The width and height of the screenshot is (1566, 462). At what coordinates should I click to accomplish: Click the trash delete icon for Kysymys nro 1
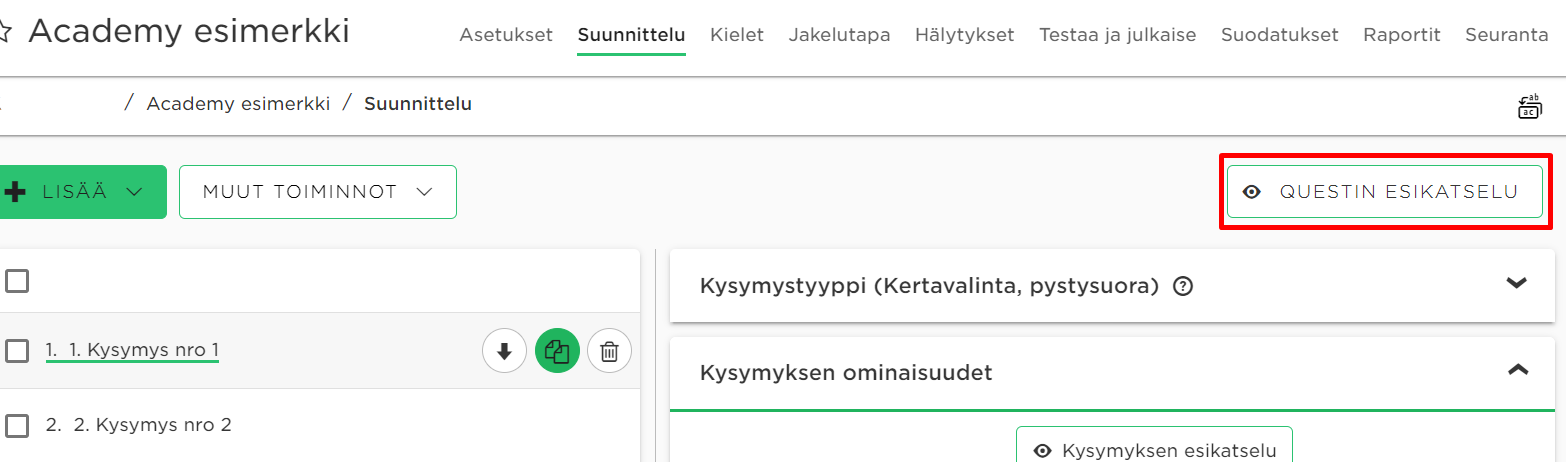click(610, 351)
